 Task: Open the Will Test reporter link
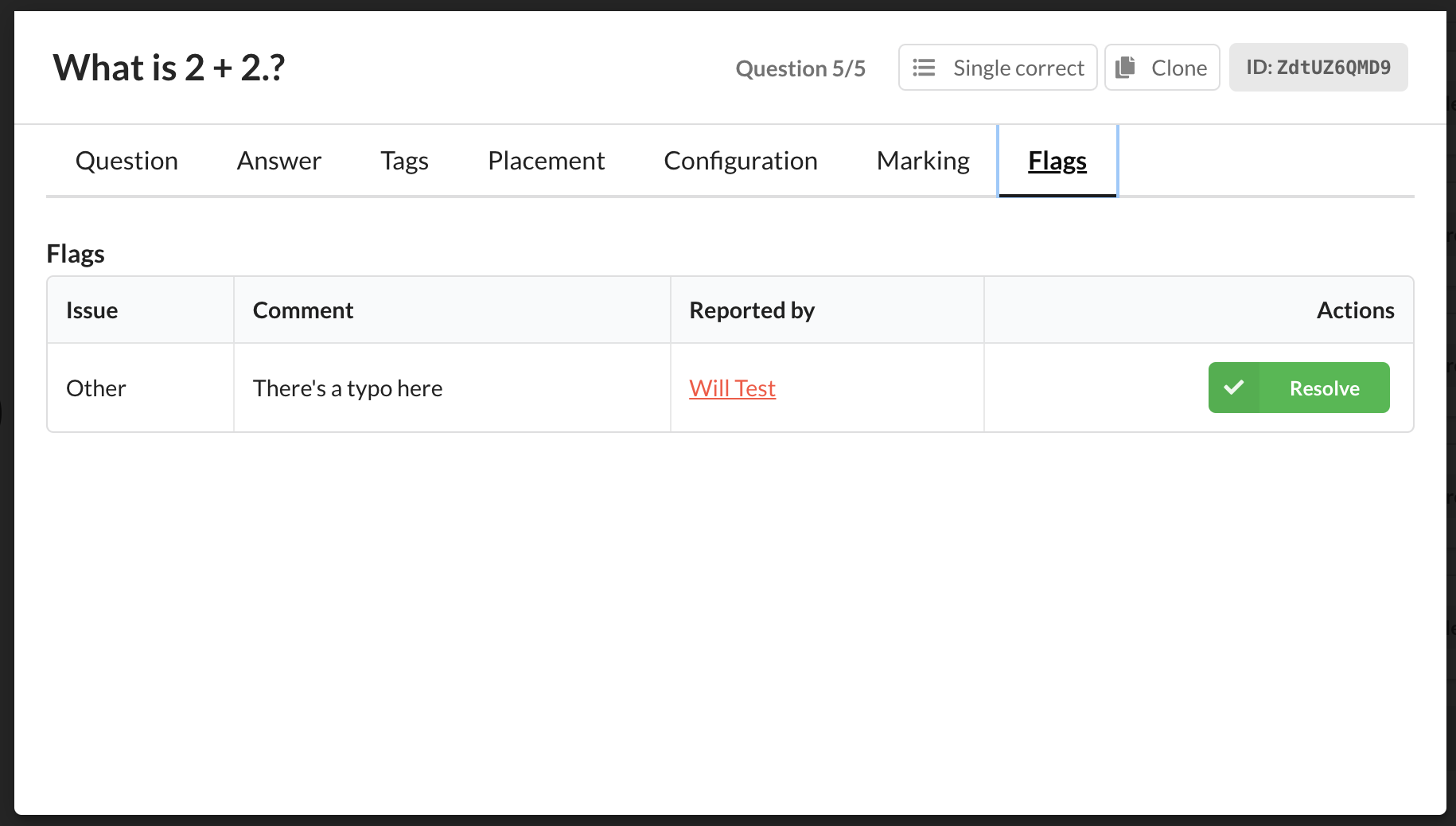coord(732,388)
